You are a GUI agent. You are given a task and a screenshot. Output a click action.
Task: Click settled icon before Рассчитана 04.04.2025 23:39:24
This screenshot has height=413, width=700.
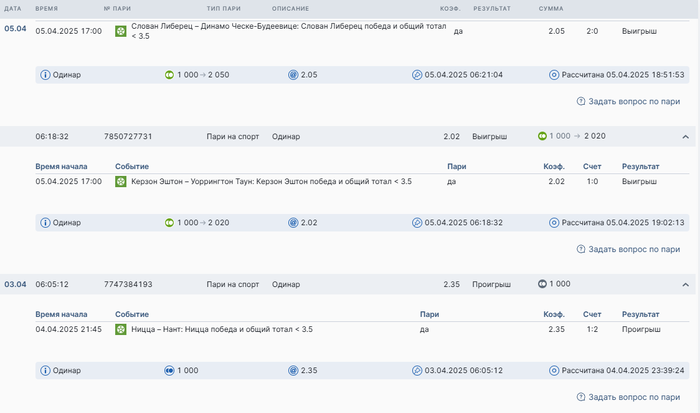(554, 370)
